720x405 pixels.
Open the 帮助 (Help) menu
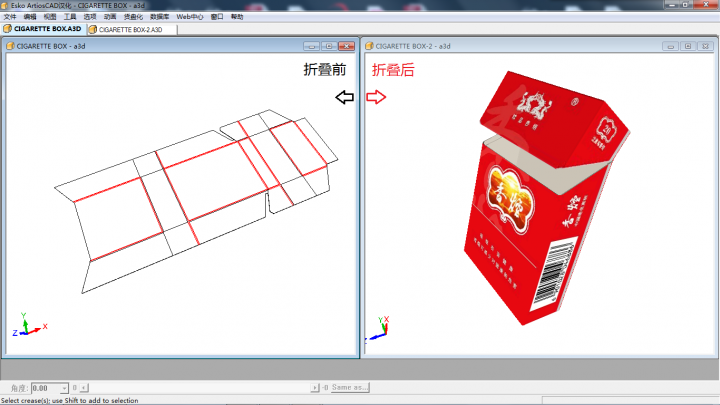click(x=237, y=17)
